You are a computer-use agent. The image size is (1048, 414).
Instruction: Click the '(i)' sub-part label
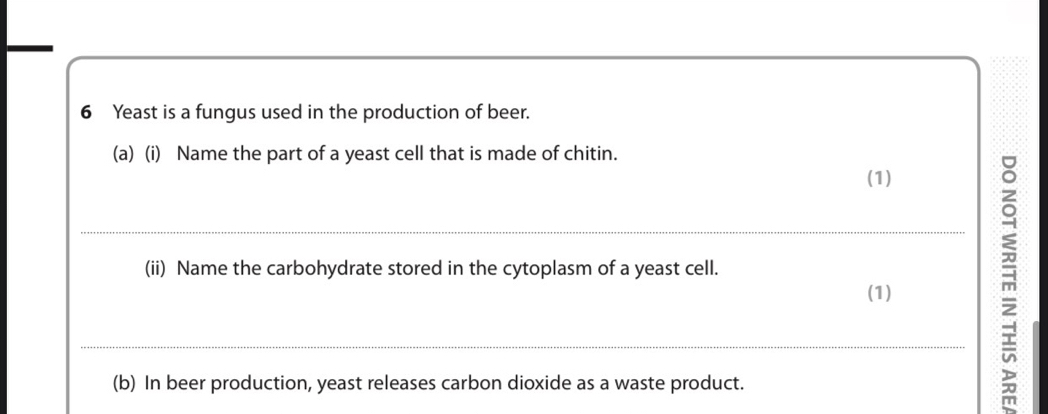click(155, 155)
